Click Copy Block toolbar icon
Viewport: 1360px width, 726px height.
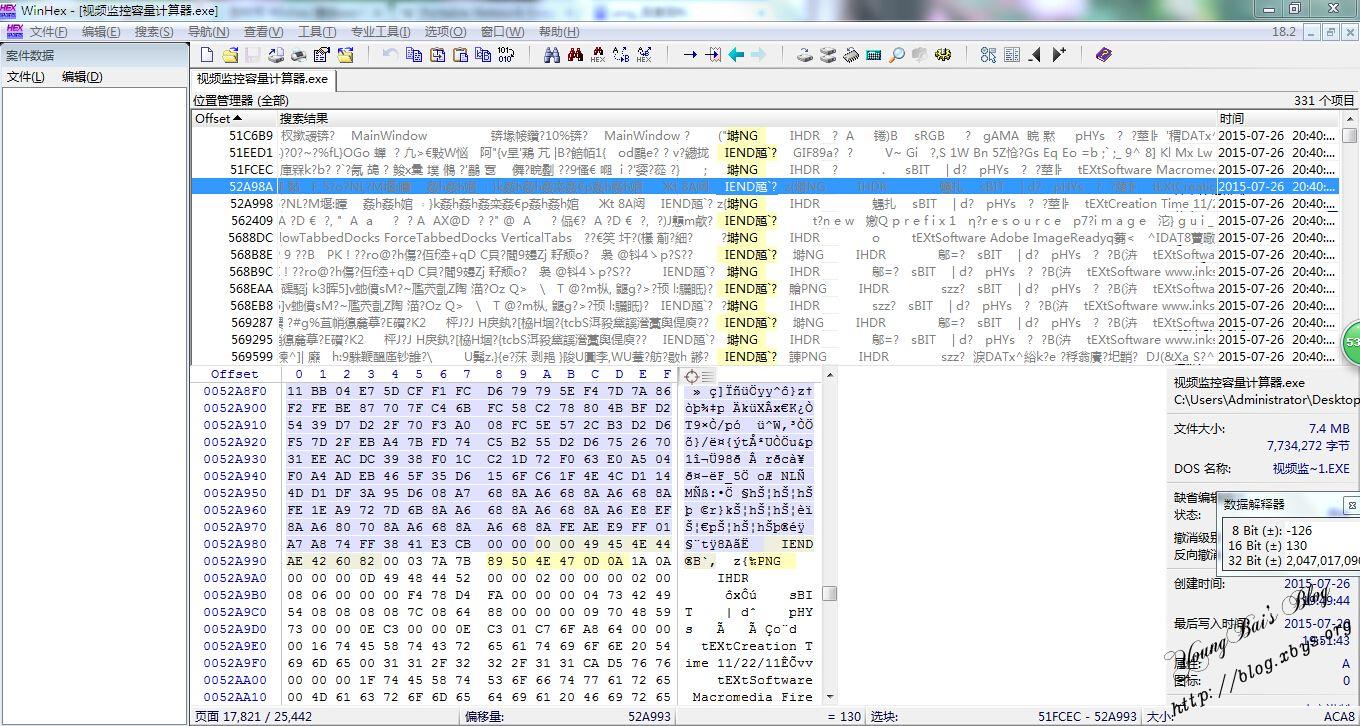[413, 55]
